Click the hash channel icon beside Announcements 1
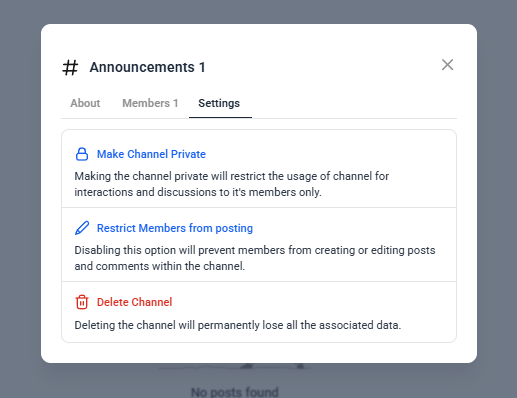 [x=70, y=67]
